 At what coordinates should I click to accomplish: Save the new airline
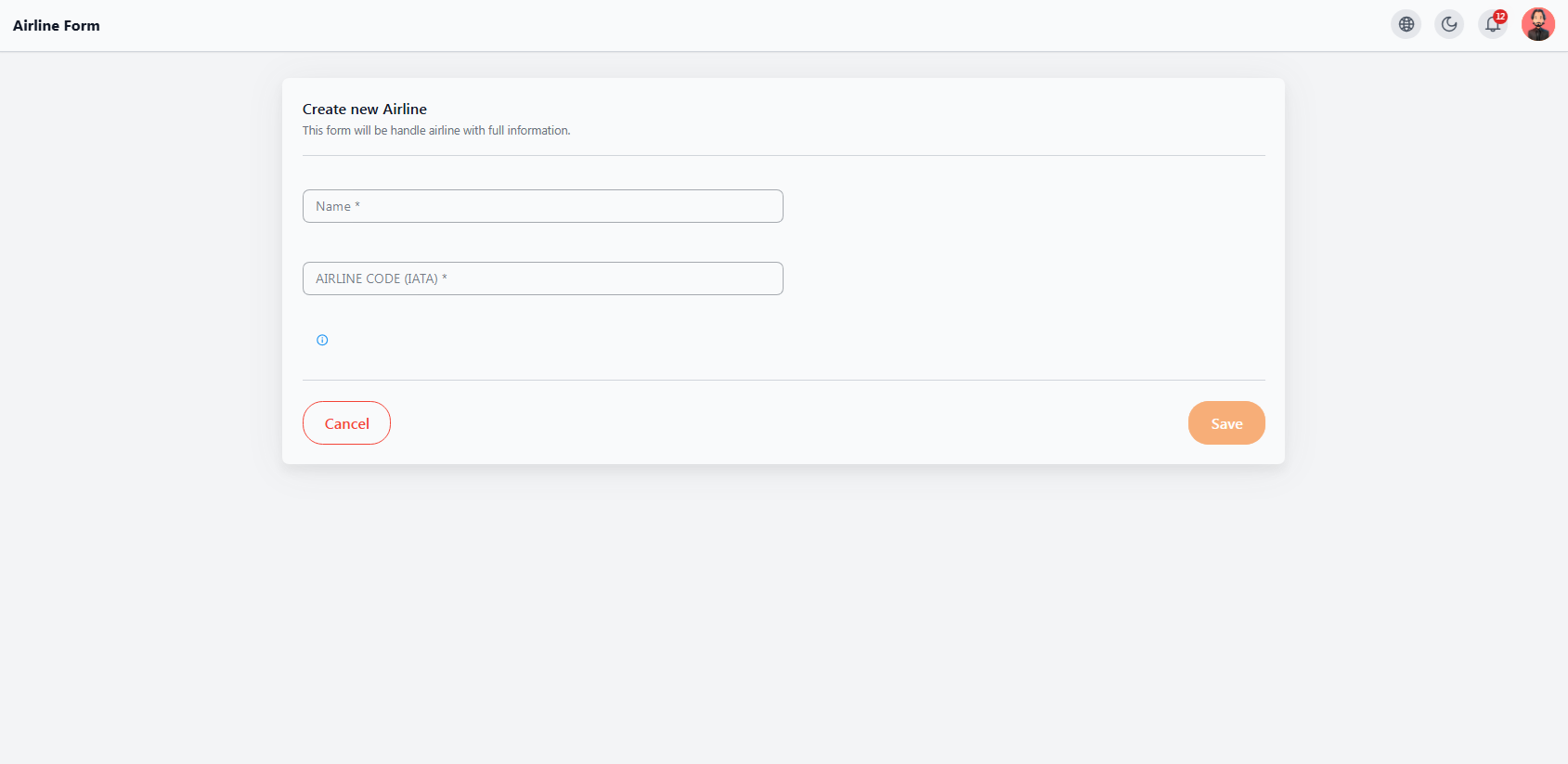1226,422
